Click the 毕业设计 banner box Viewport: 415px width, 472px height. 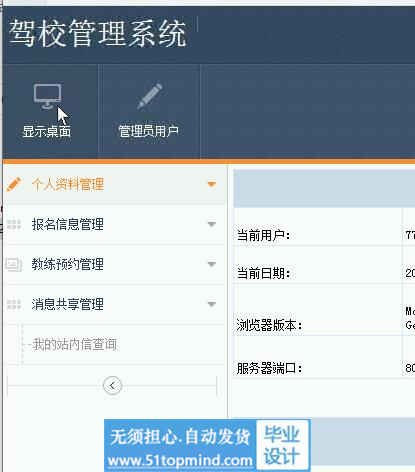coord(282,445)
